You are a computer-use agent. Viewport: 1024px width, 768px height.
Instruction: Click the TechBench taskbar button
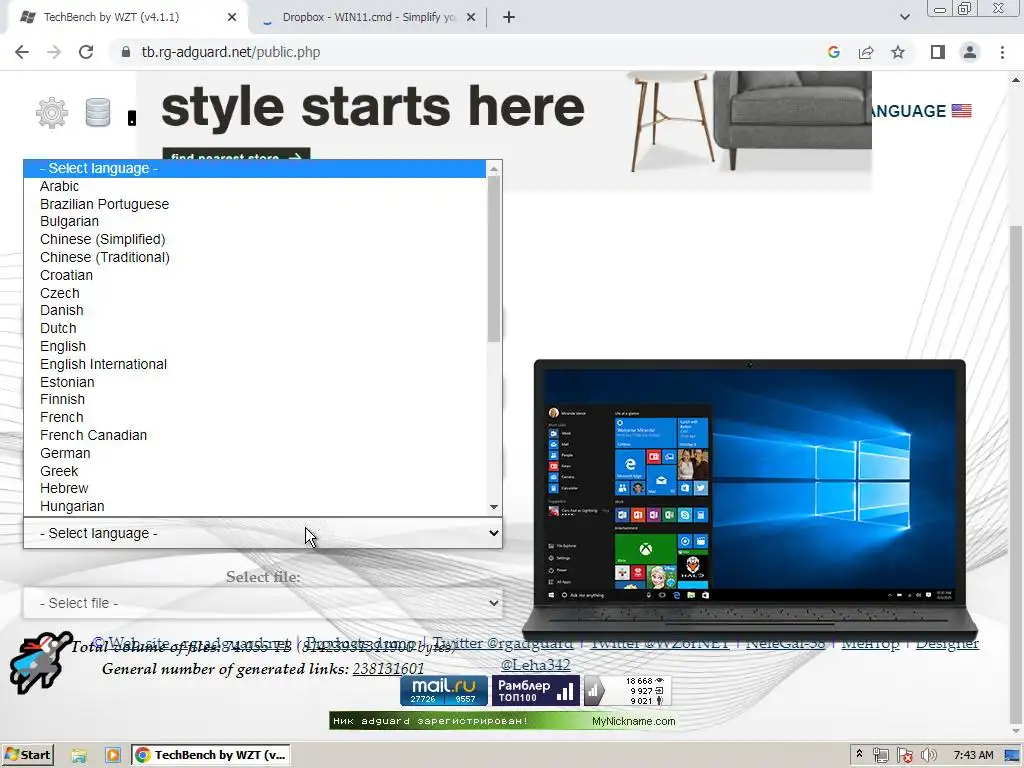211,756
